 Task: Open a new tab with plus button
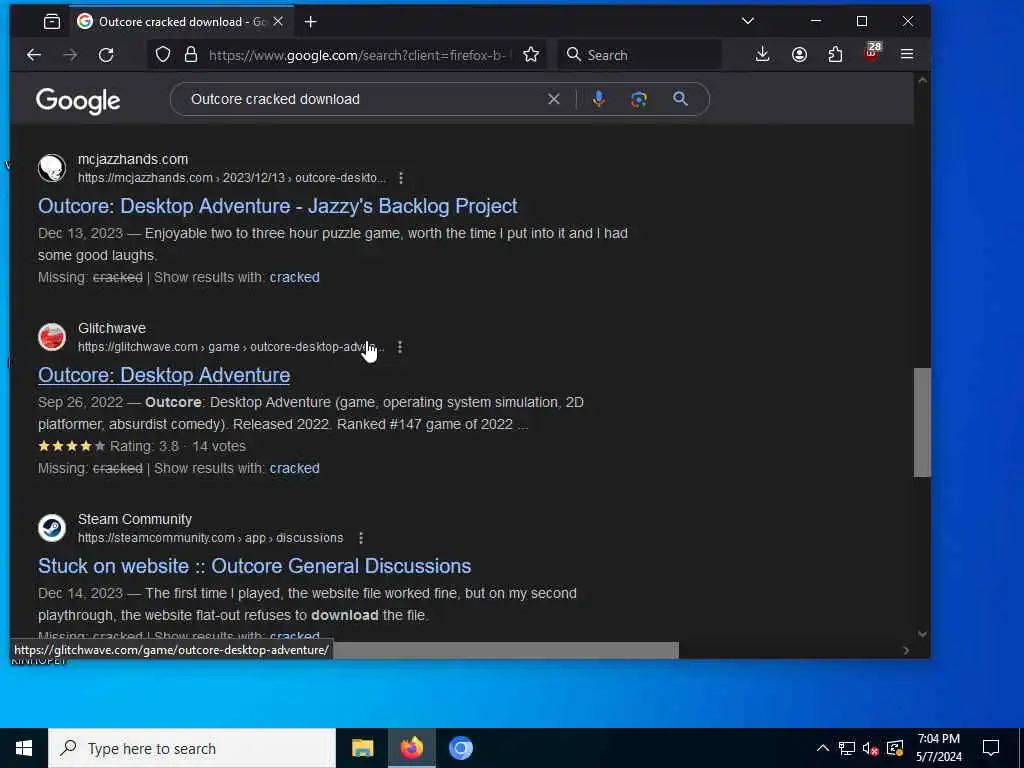(311, 22)
